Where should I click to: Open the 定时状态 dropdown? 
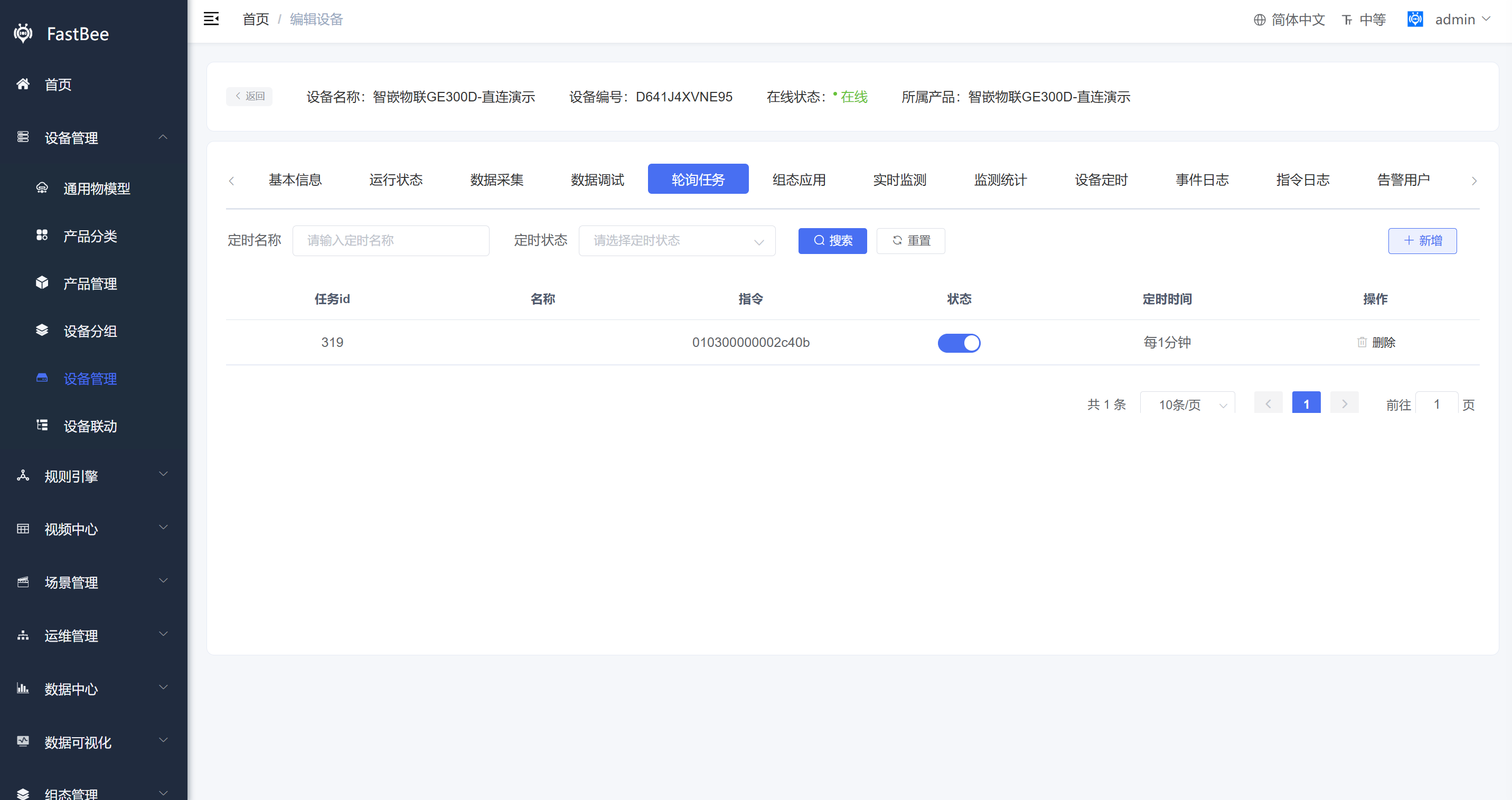[677, 241]
